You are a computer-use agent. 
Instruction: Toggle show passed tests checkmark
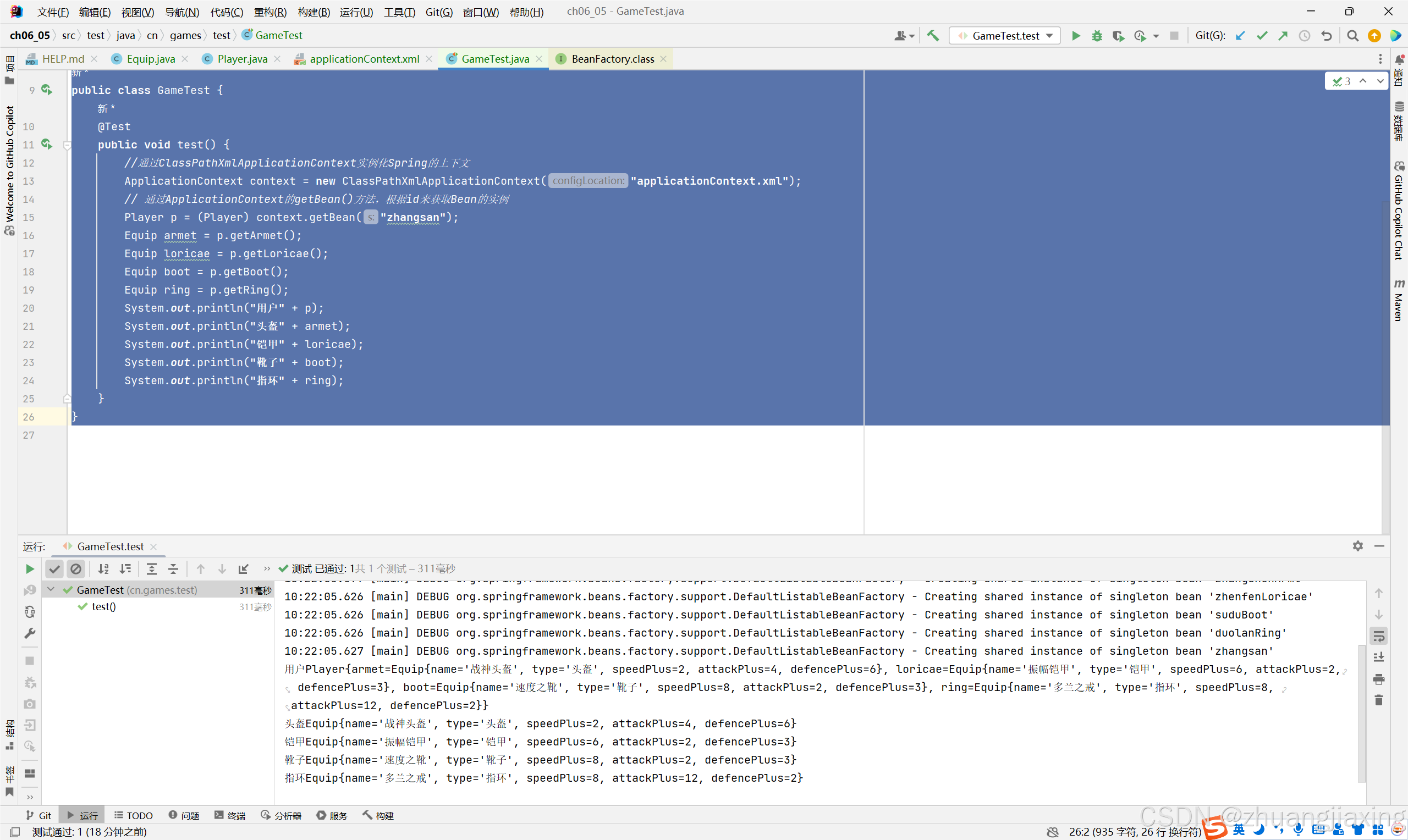tap(54, 569)
